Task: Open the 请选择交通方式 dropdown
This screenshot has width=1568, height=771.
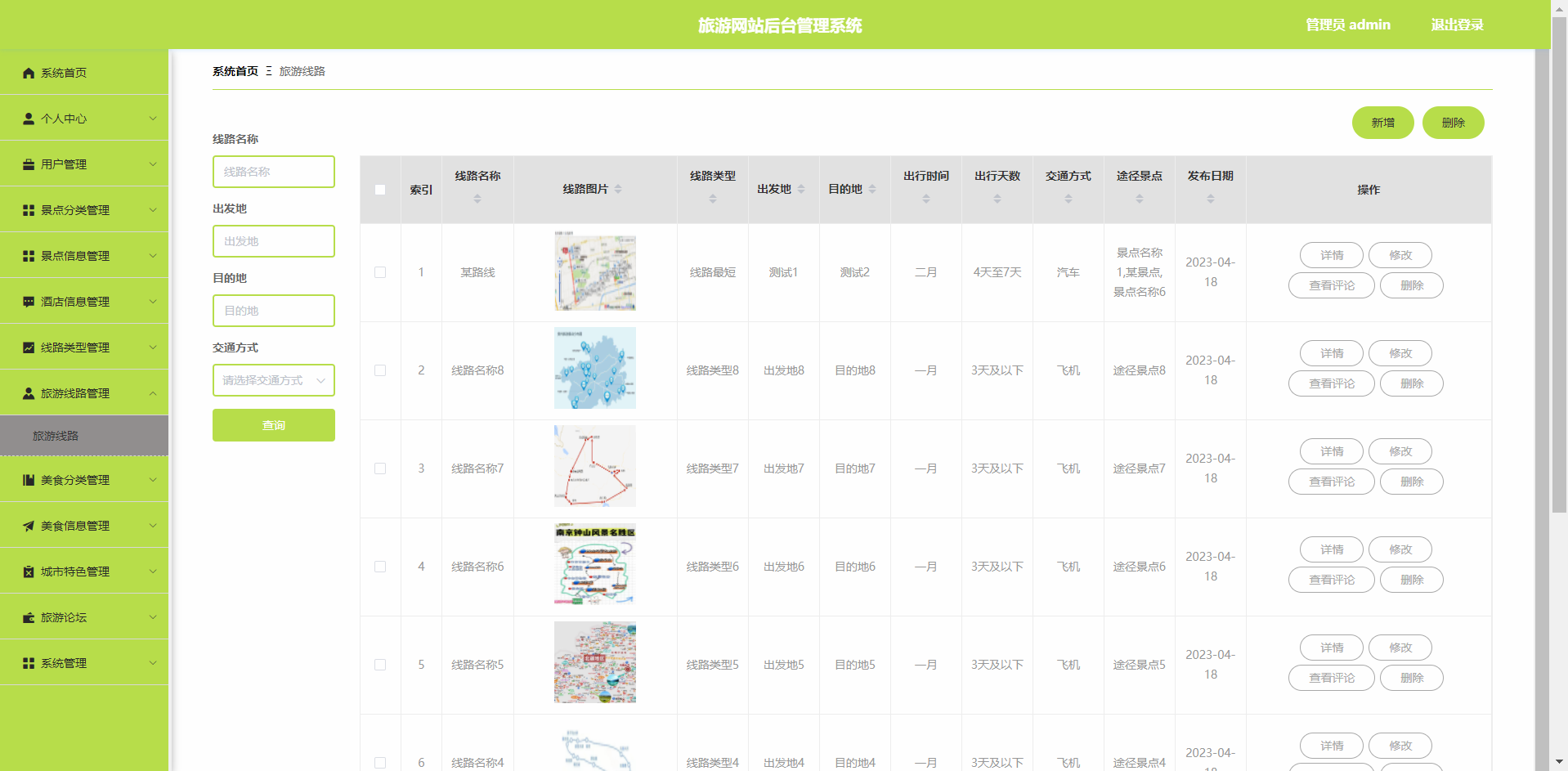Action: tap(274, 380)
